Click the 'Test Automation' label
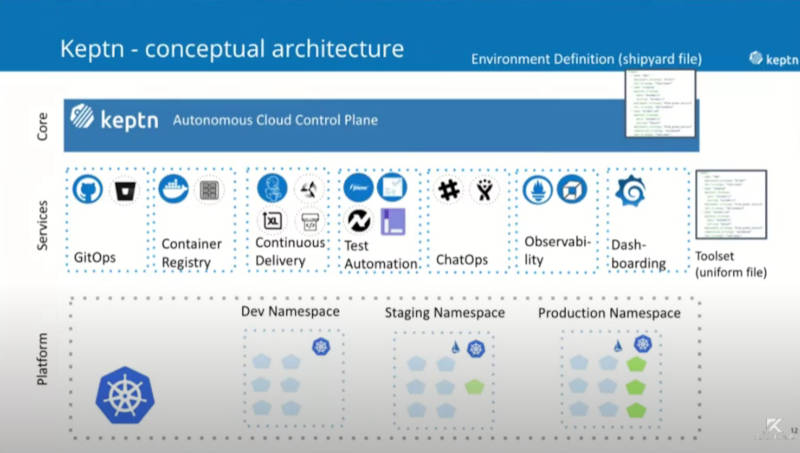This screenshot has width=800, height=453. [381, 255]
